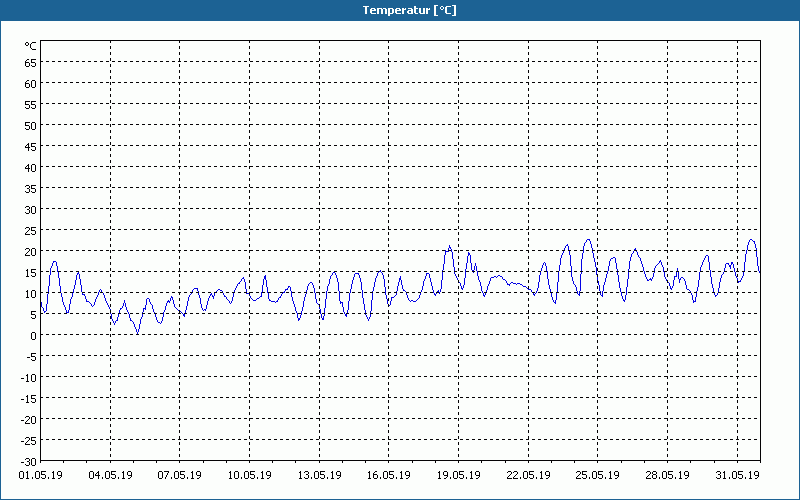The image size is (800, 500).
Task: Select the 30 y-axis label
Action: [x=31, y=210]
